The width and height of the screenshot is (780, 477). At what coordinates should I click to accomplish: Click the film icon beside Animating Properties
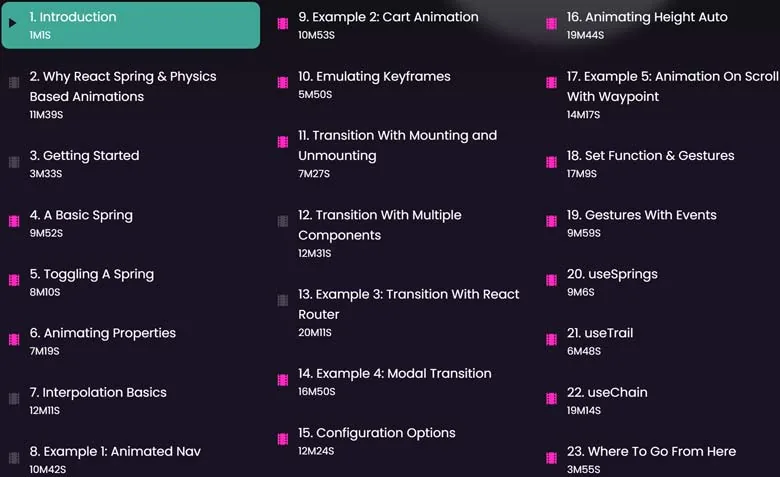coord(14,339)
